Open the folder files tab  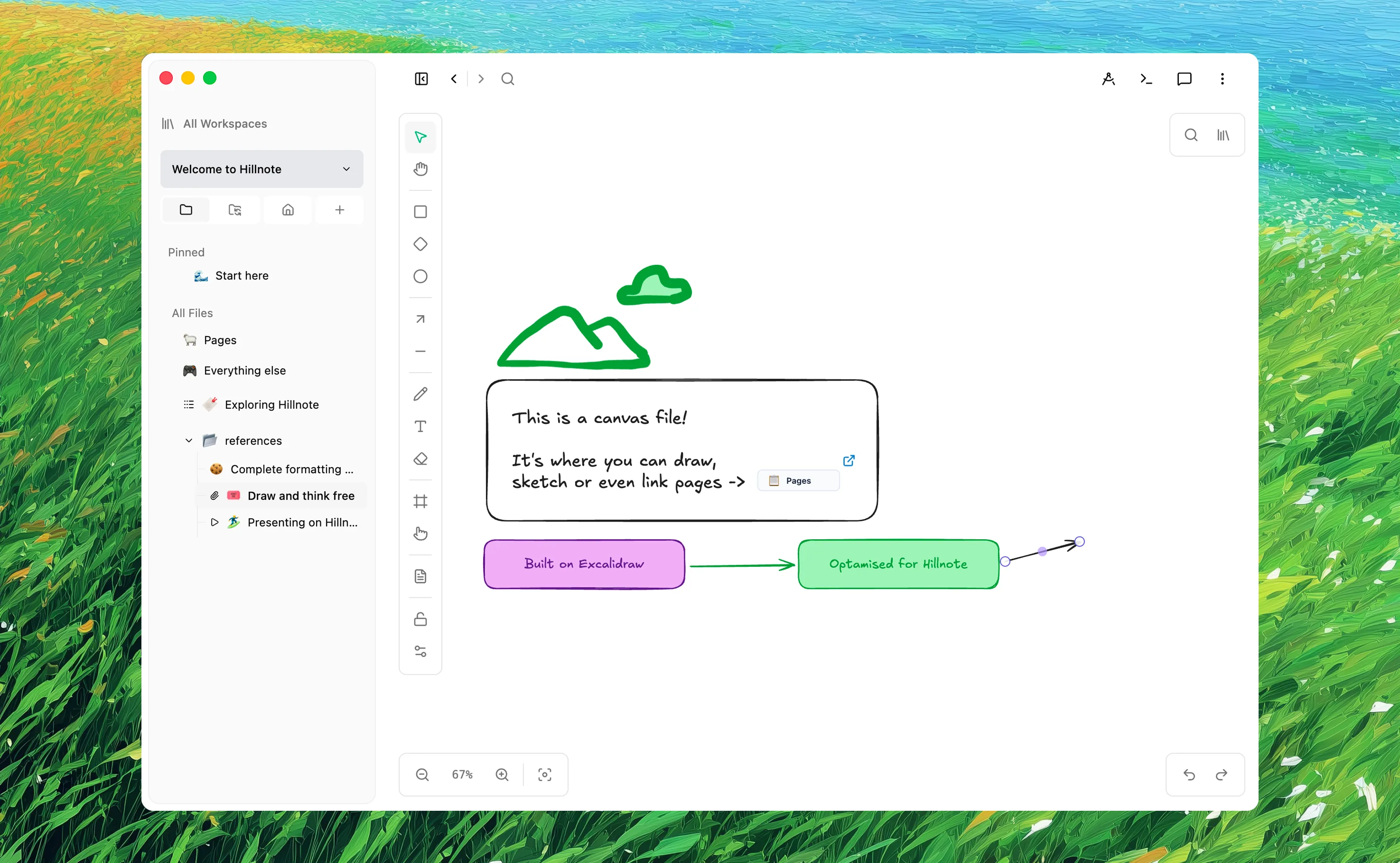coord(186,210)
